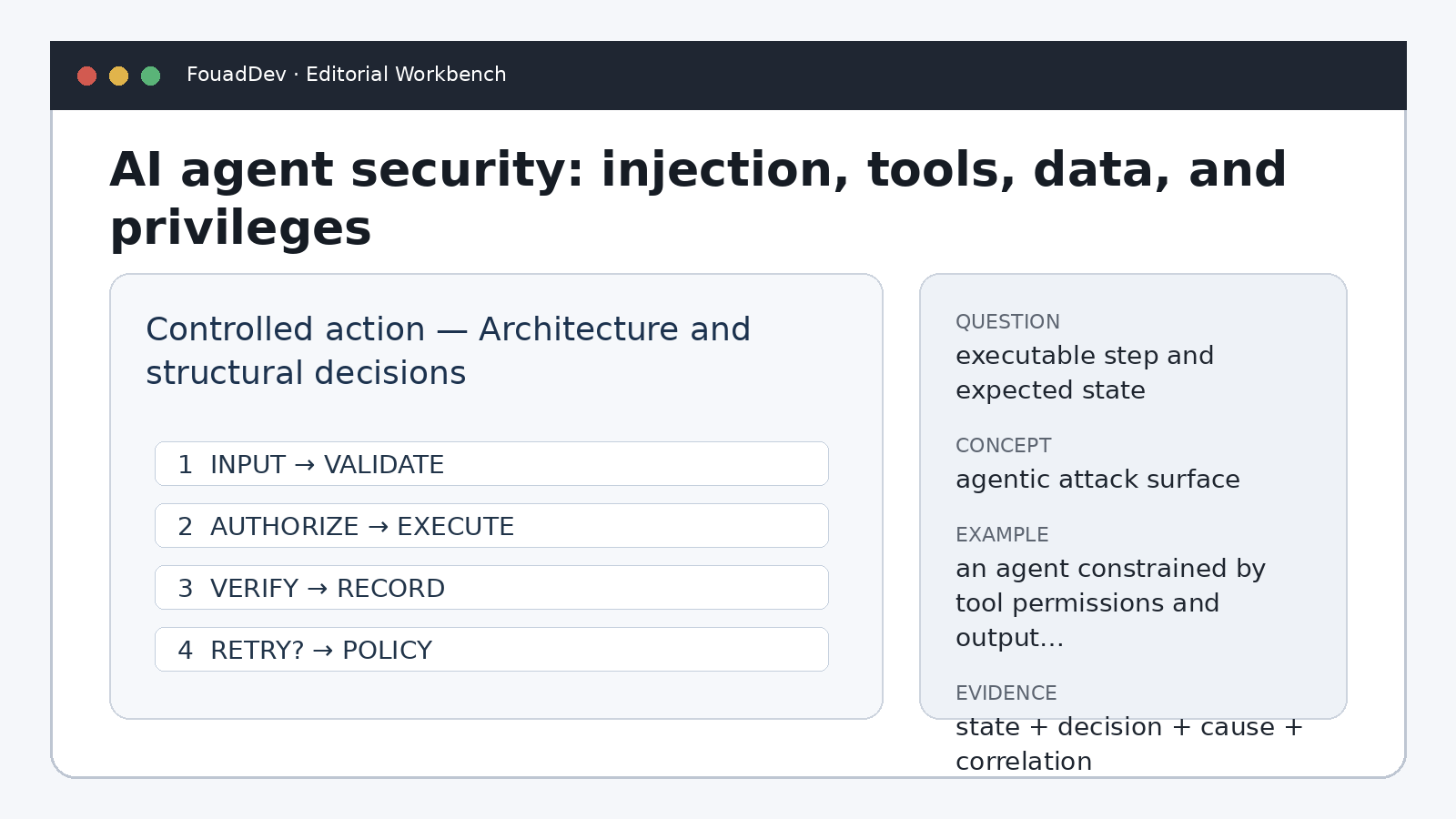Image resolution: width=1456 pixels, height=819 pixels.
Task: Click the number 1 in the first step
Action: [x=186, y=465]
